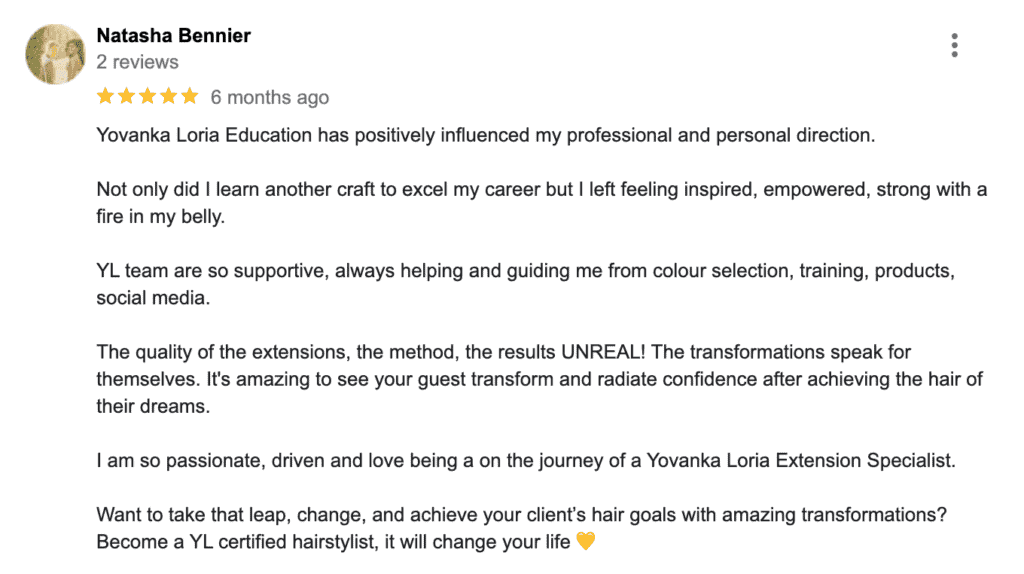
Task: Click the words "fire in my belly."
Action: click(160, 217)
